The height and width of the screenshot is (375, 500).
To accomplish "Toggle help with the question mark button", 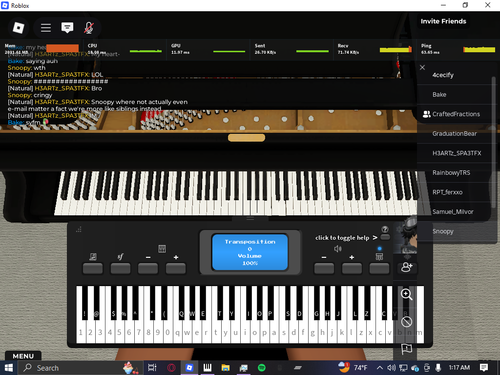I will (385, 237).
